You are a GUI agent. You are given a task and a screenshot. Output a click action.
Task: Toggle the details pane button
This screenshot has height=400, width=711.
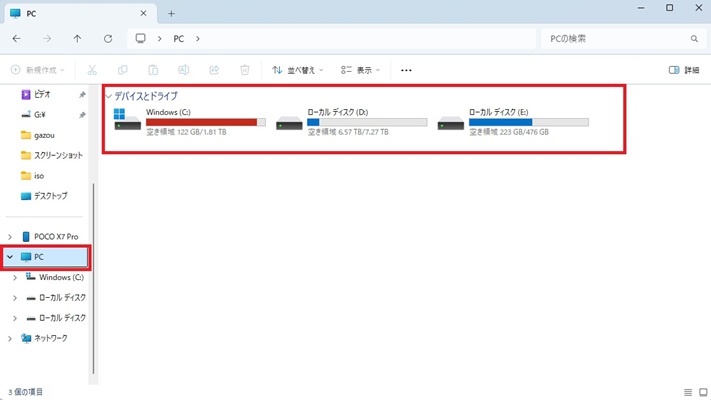(684, 70)
